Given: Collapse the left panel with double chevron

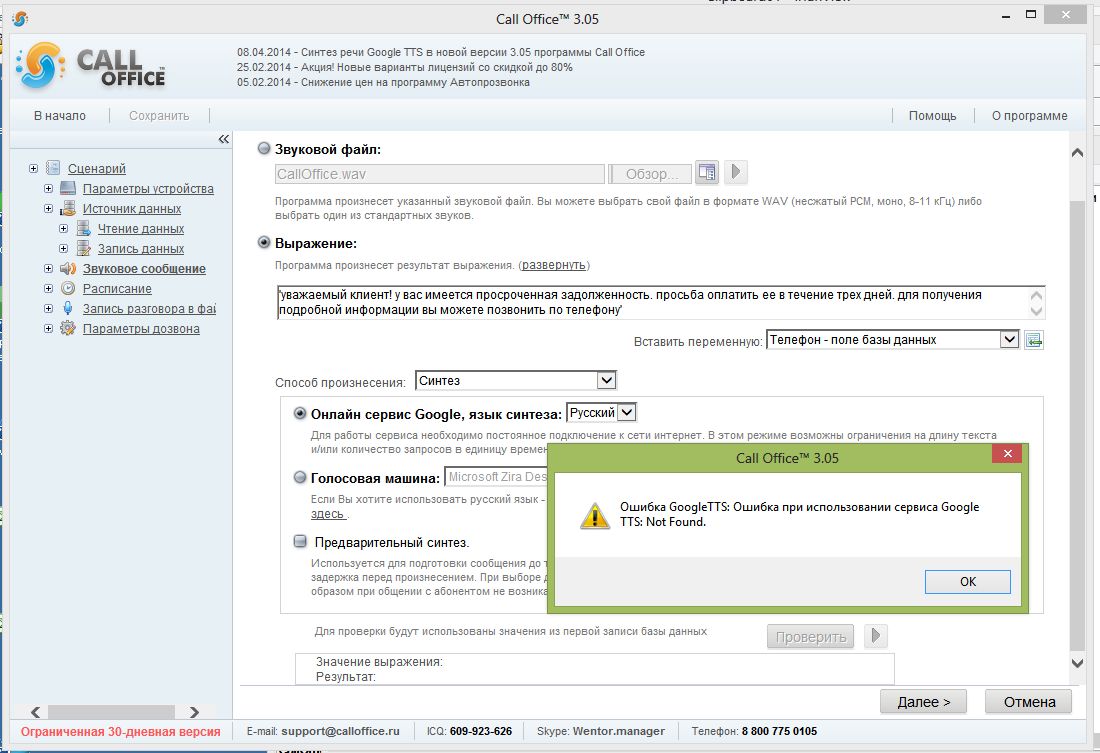Looking at the screenshot, I should click(223, 140).
